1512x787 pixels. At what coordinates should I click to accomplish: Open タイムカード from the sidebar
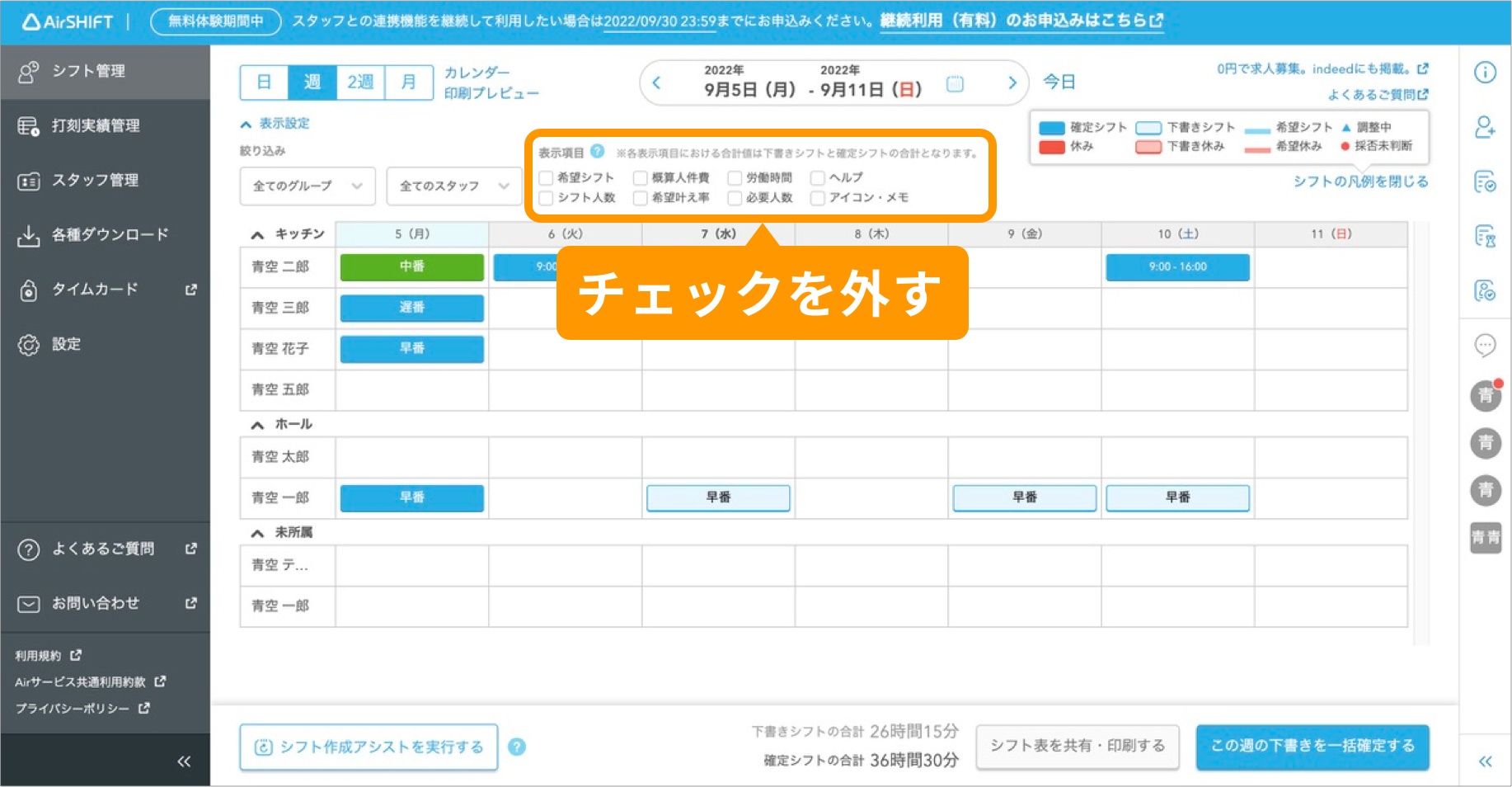pyautogui.click(x=95, y=290)
